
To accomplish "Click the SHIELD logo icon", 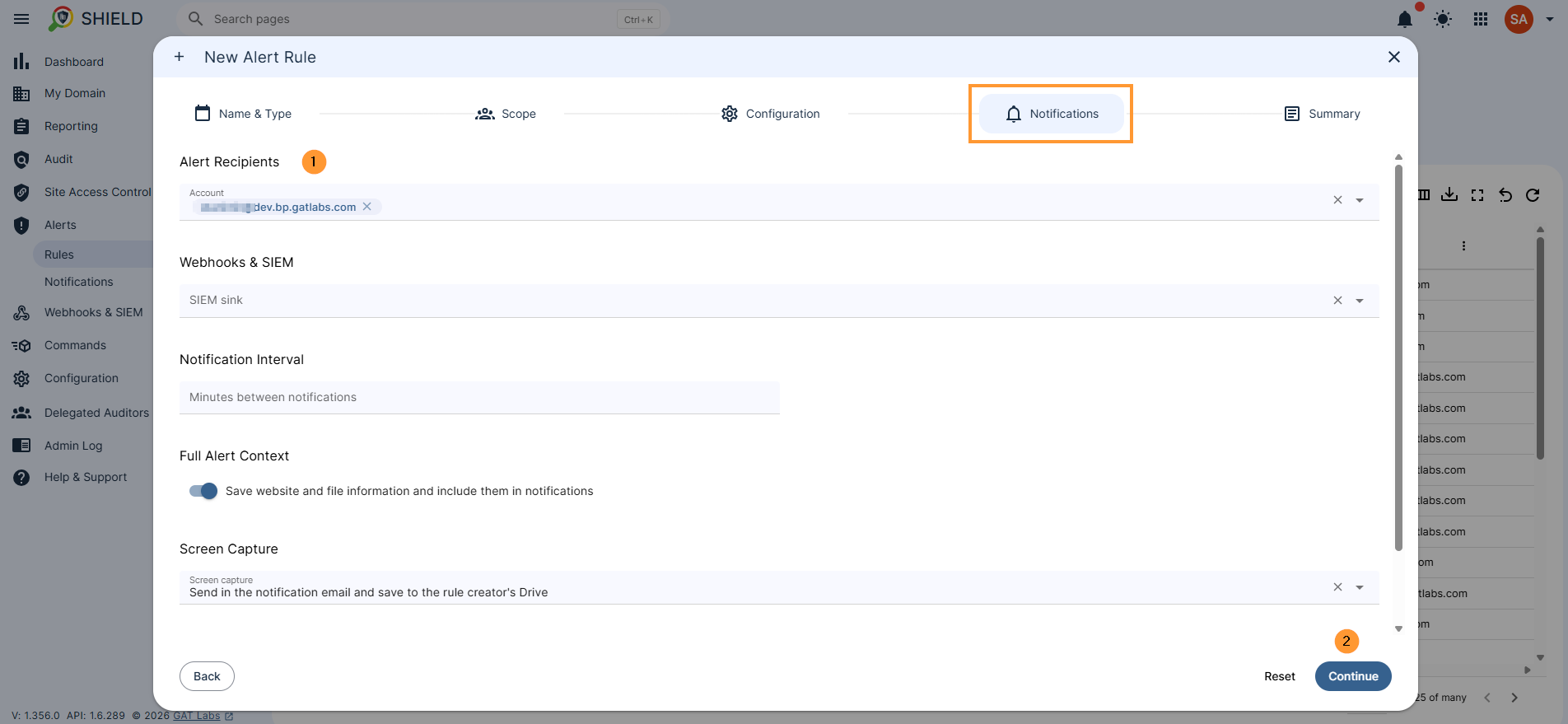I will click(61, 18).
